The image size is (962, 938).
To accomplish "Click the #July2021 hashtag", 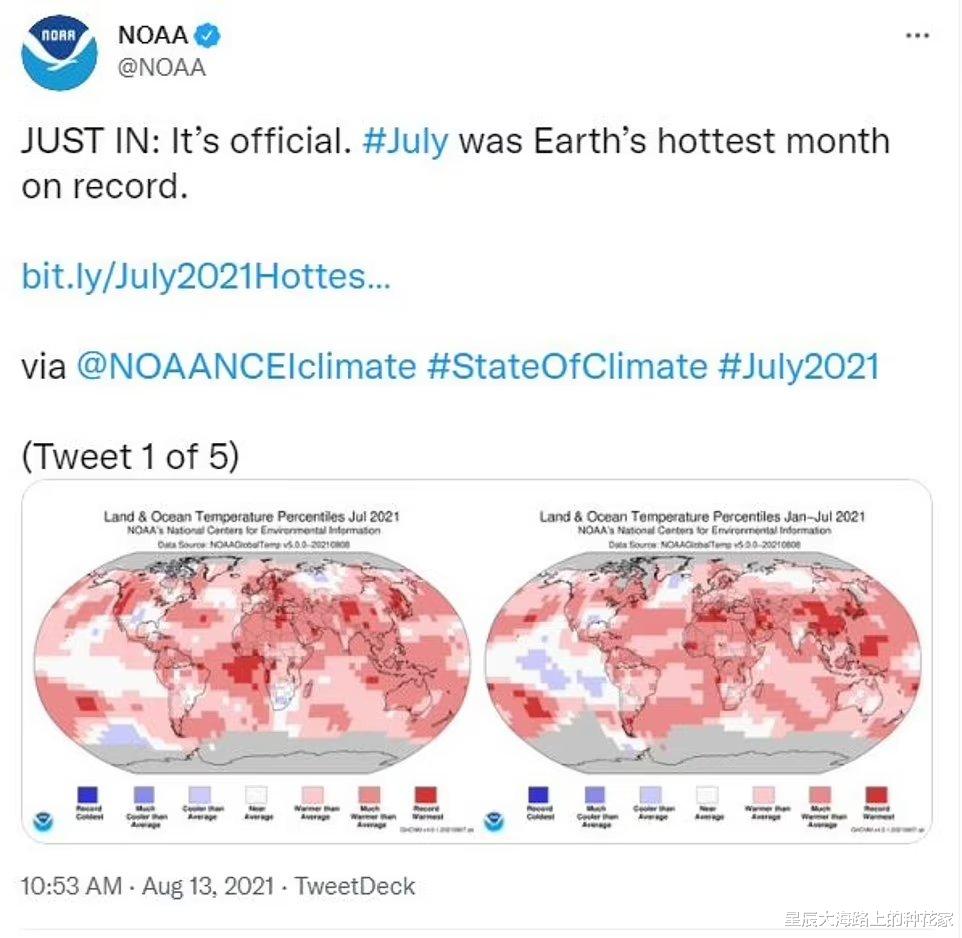I will point(798,366).
